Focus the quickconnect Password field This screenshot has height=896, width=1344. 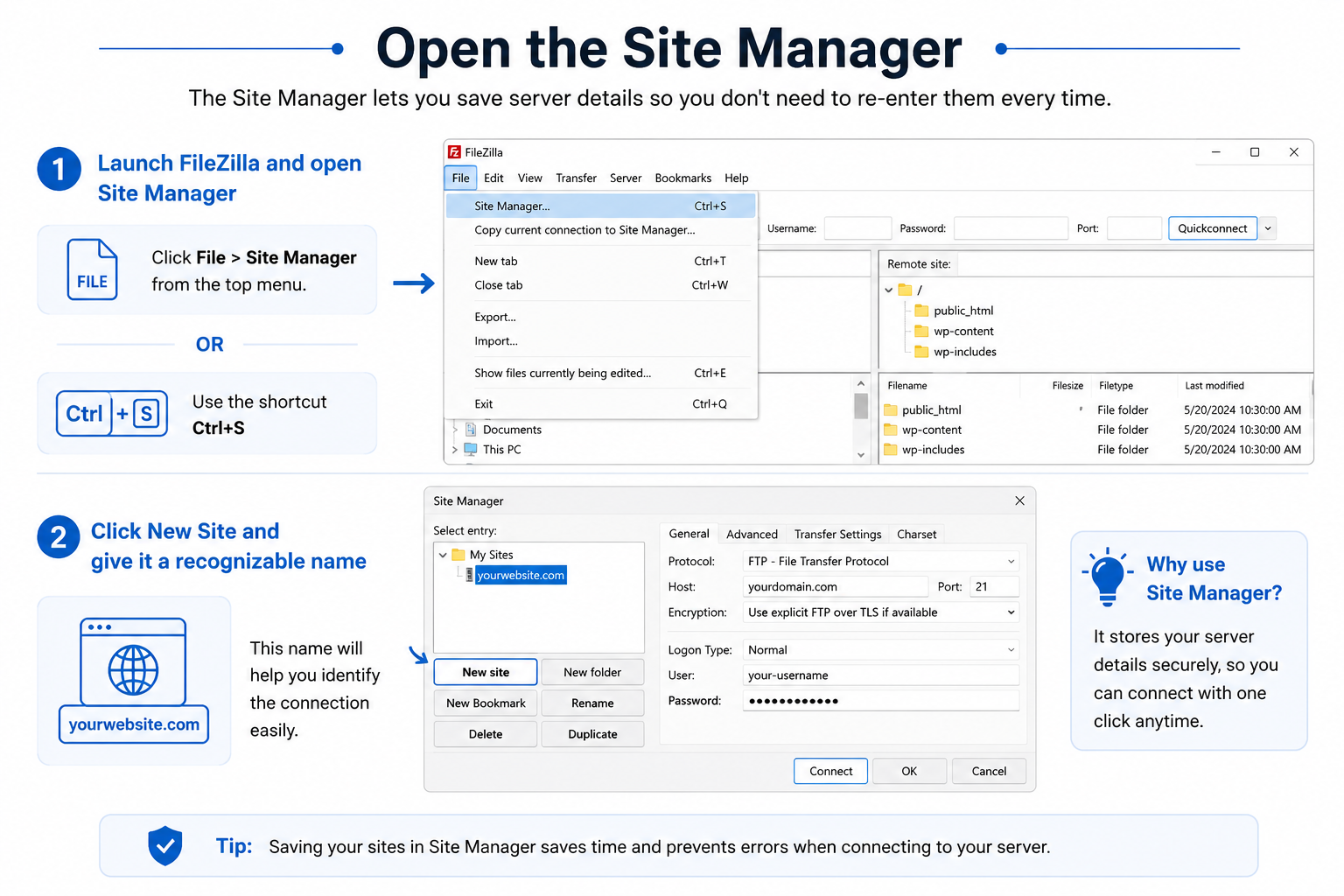pyautogui.click(x=1011, y=228)
